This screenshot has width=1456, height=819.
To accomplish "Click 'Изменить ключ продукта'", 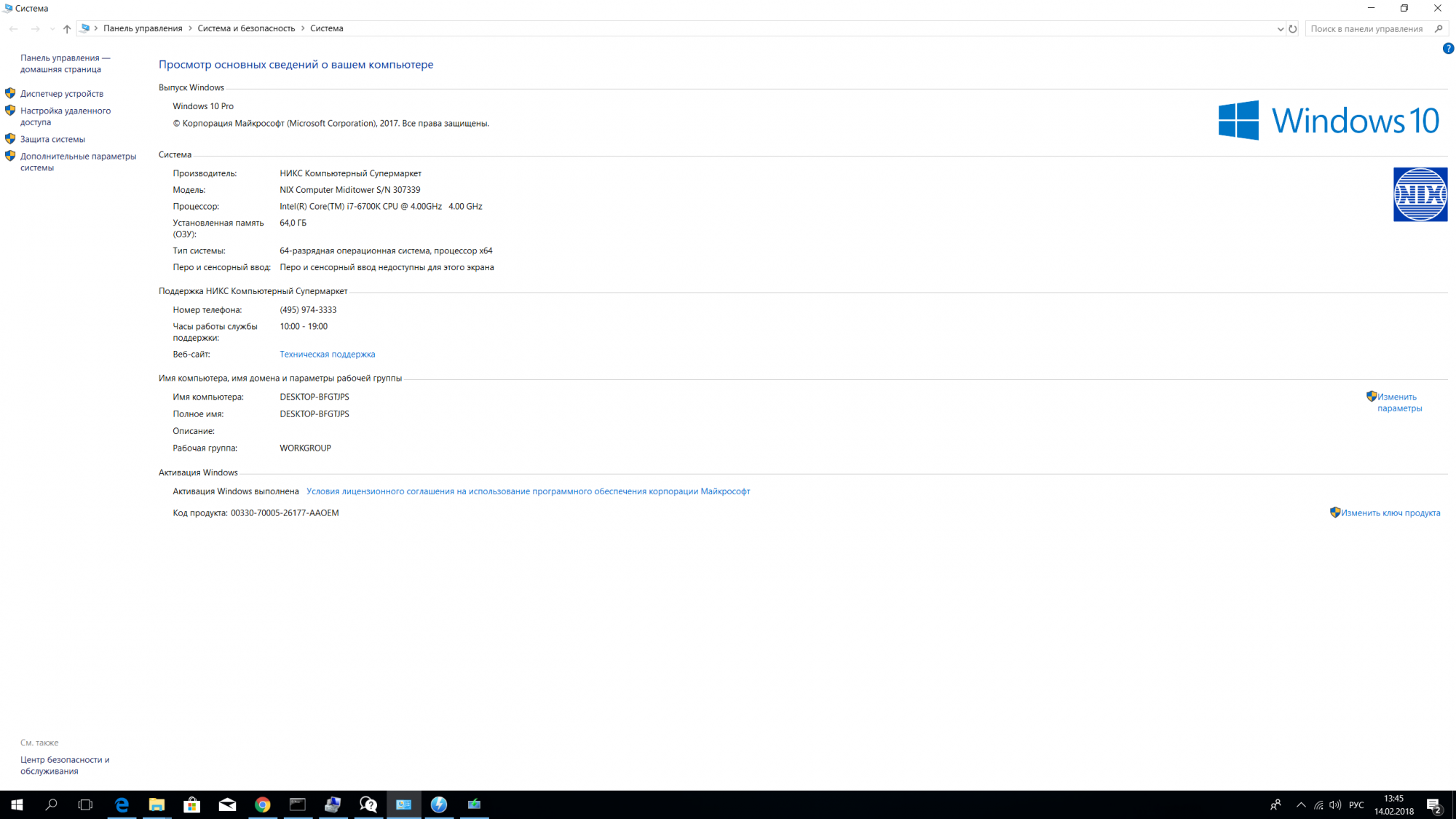I will click(x=1390, y=513).
